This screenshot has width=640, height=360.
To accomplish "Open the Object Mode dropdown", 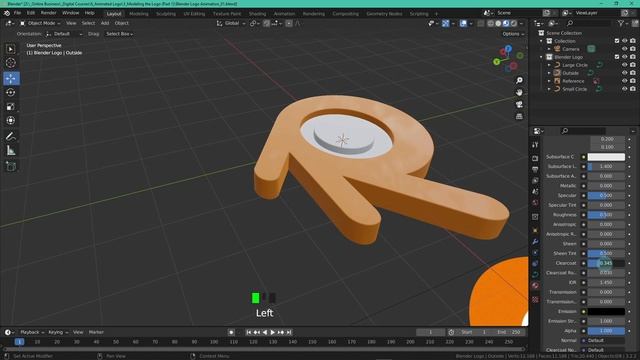I will pos(40,23).
